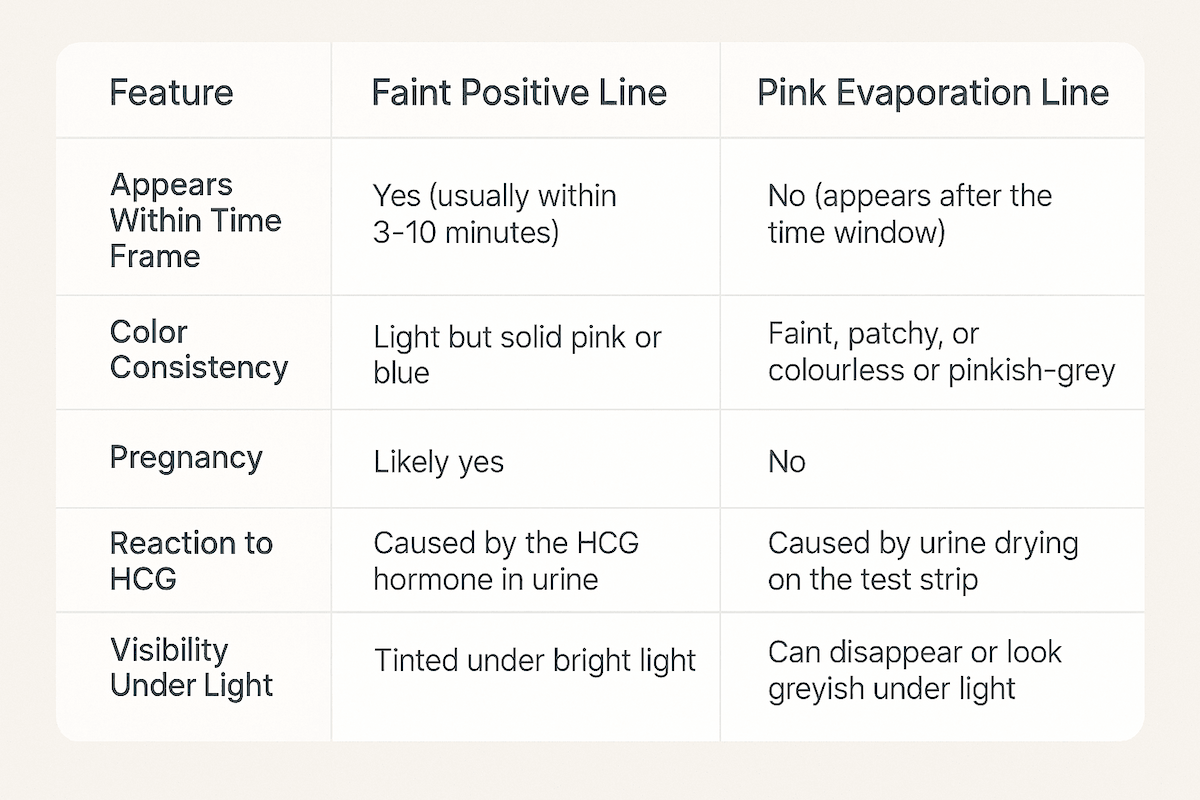
Task: Click "No (appears after the time window)" cell
Action: point(909,214)
